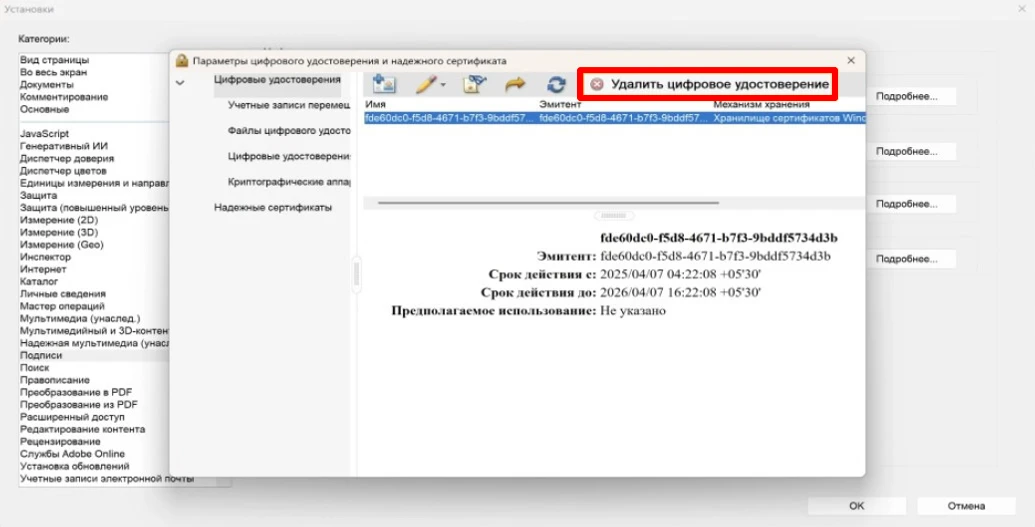The width and height of the screenshot is (1035, 527).
Task: Close the digital ID settings dialog
Action: coord(850,61)
